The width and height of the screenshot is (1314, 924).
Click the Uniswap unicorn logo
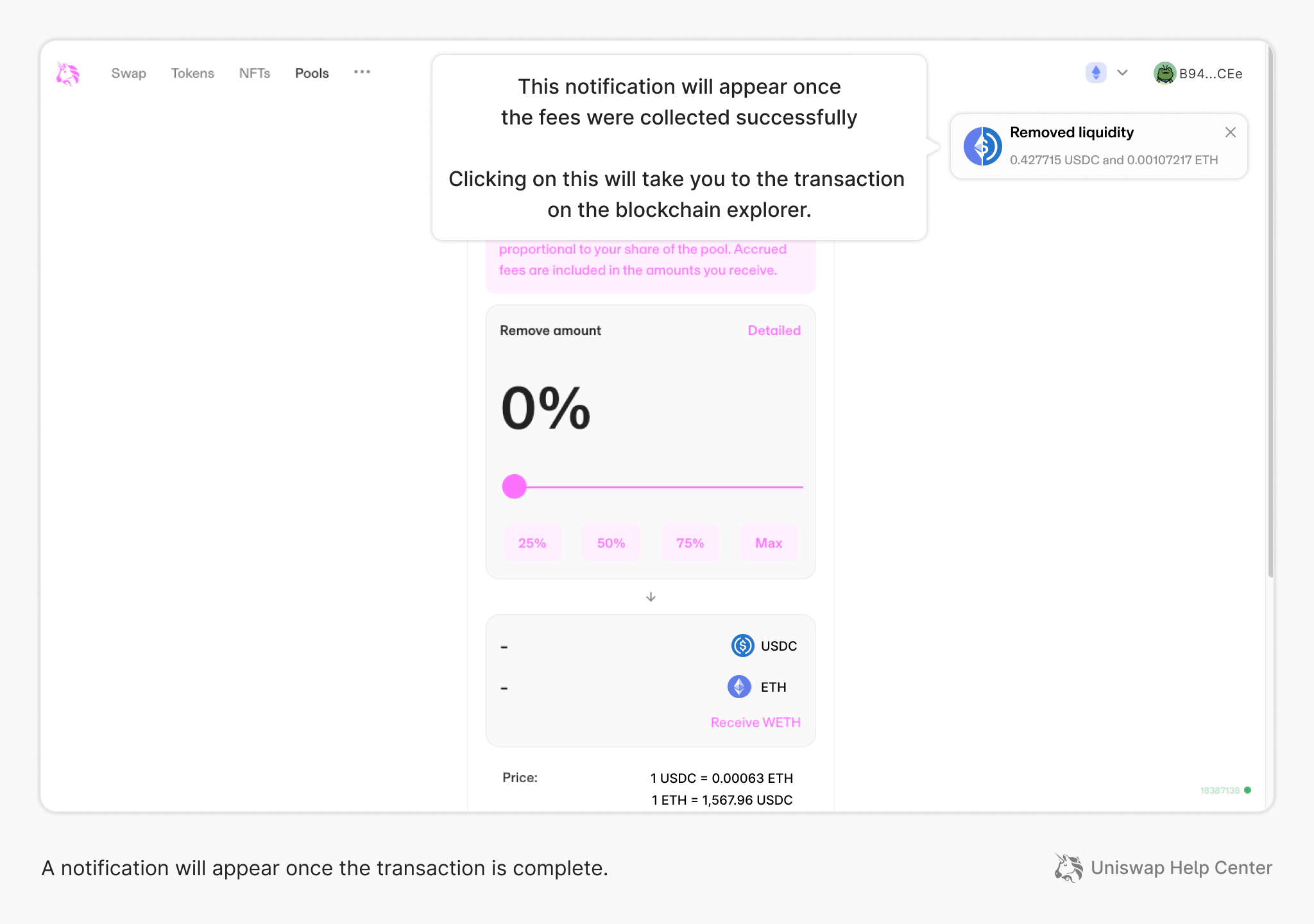pos(67,73)
